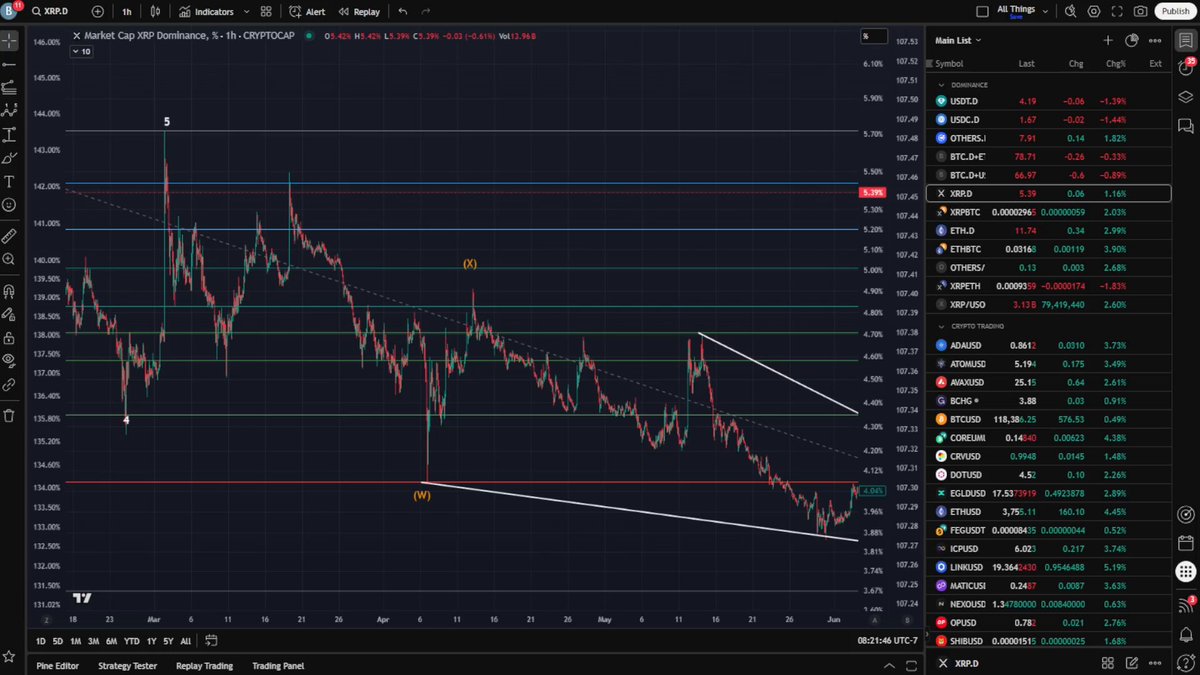Screen dimensions: 1200x675
Task: Open the Indicators dialog
Action: [x=207, y=12]
